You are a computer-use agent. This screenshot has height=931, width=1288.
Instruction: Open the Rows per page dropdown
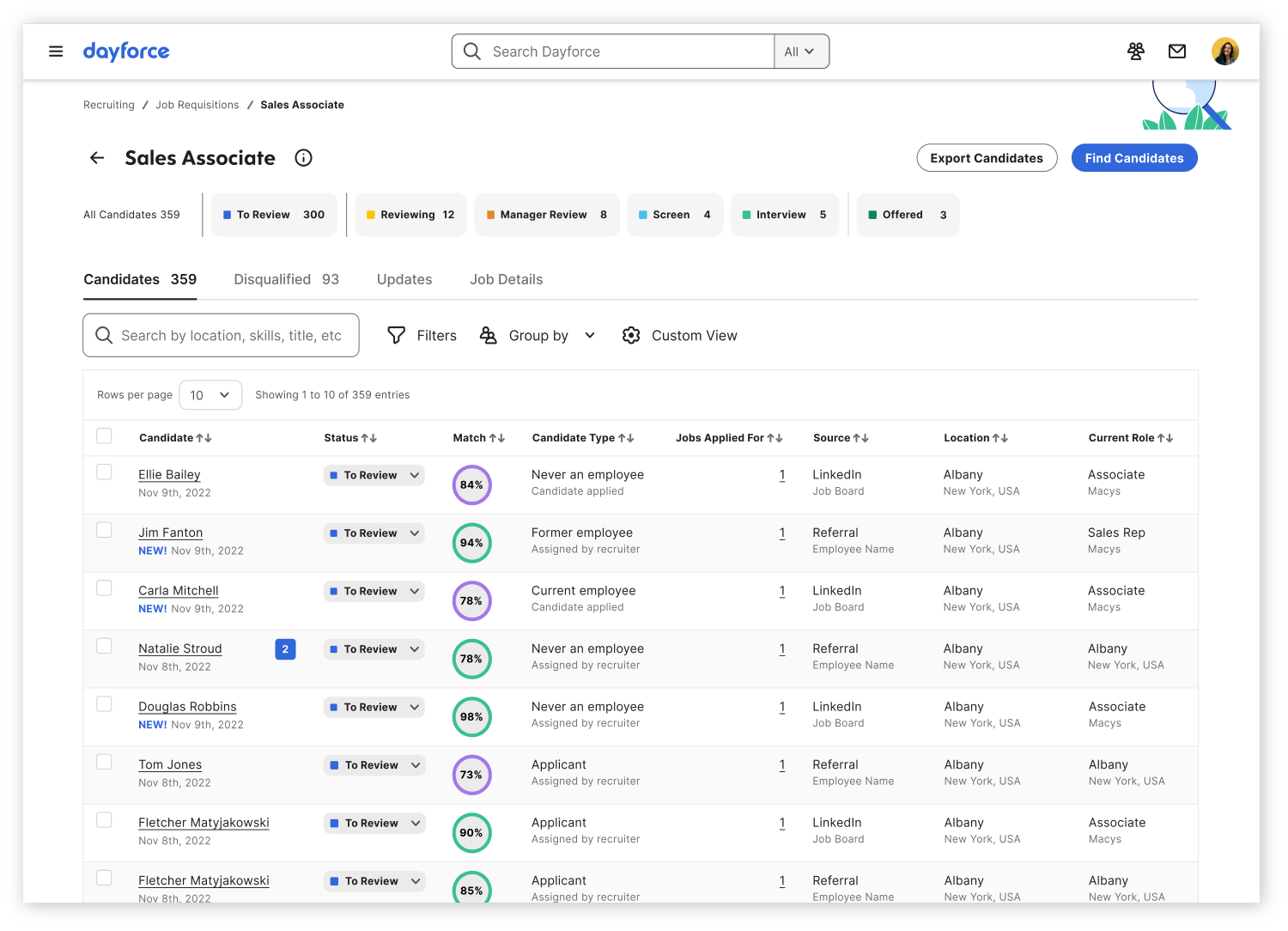210,395
